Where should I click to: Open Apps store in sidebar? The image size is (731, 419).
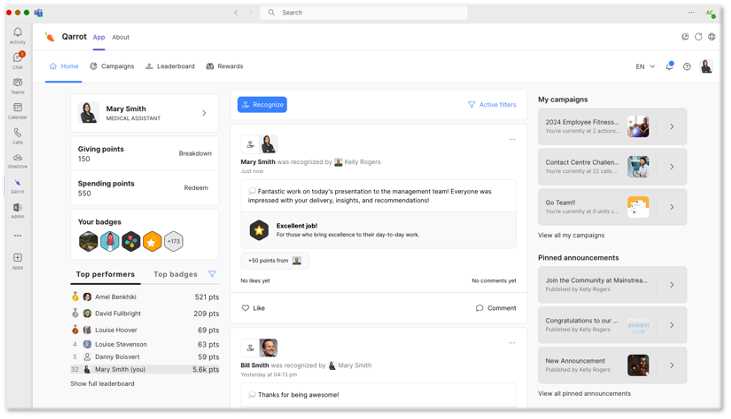tap(18, 261)
